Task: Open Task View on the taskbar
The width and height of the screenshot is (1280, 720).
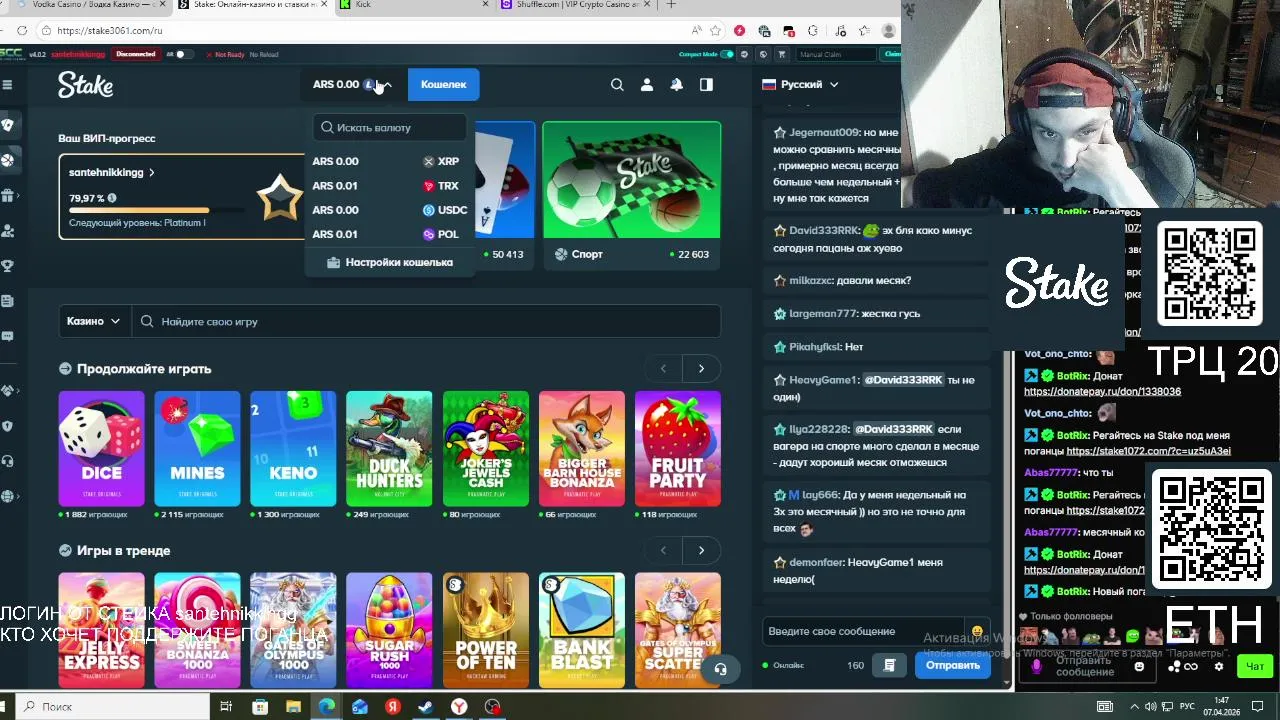Action: pyautogui.click(x=226, y=707)
